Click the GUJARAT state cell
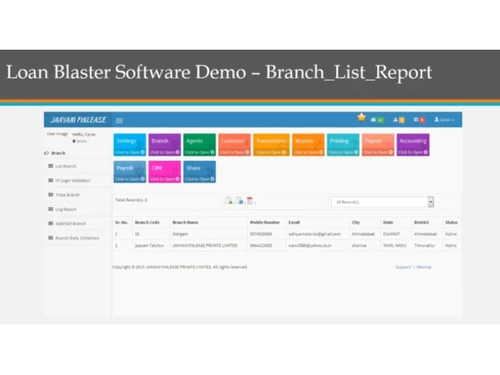The width and height of the screenshot is (500, 375). [x=391, y=234]
